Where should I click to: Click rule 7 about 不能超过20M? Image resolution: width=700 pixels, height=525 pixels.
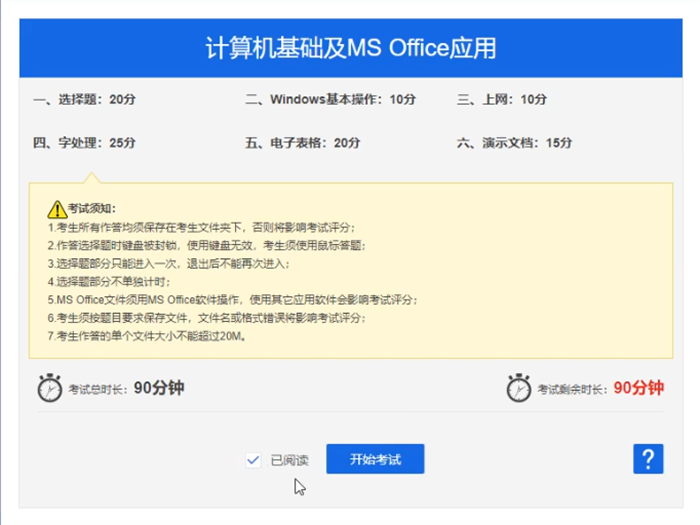click(147, 336)
